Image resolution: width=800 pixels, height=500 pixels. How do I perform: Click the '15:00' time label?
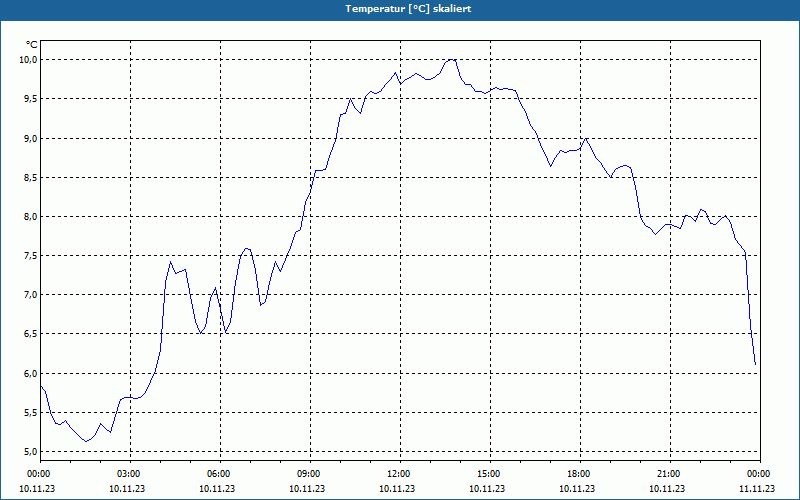click(x=490, y=474)
